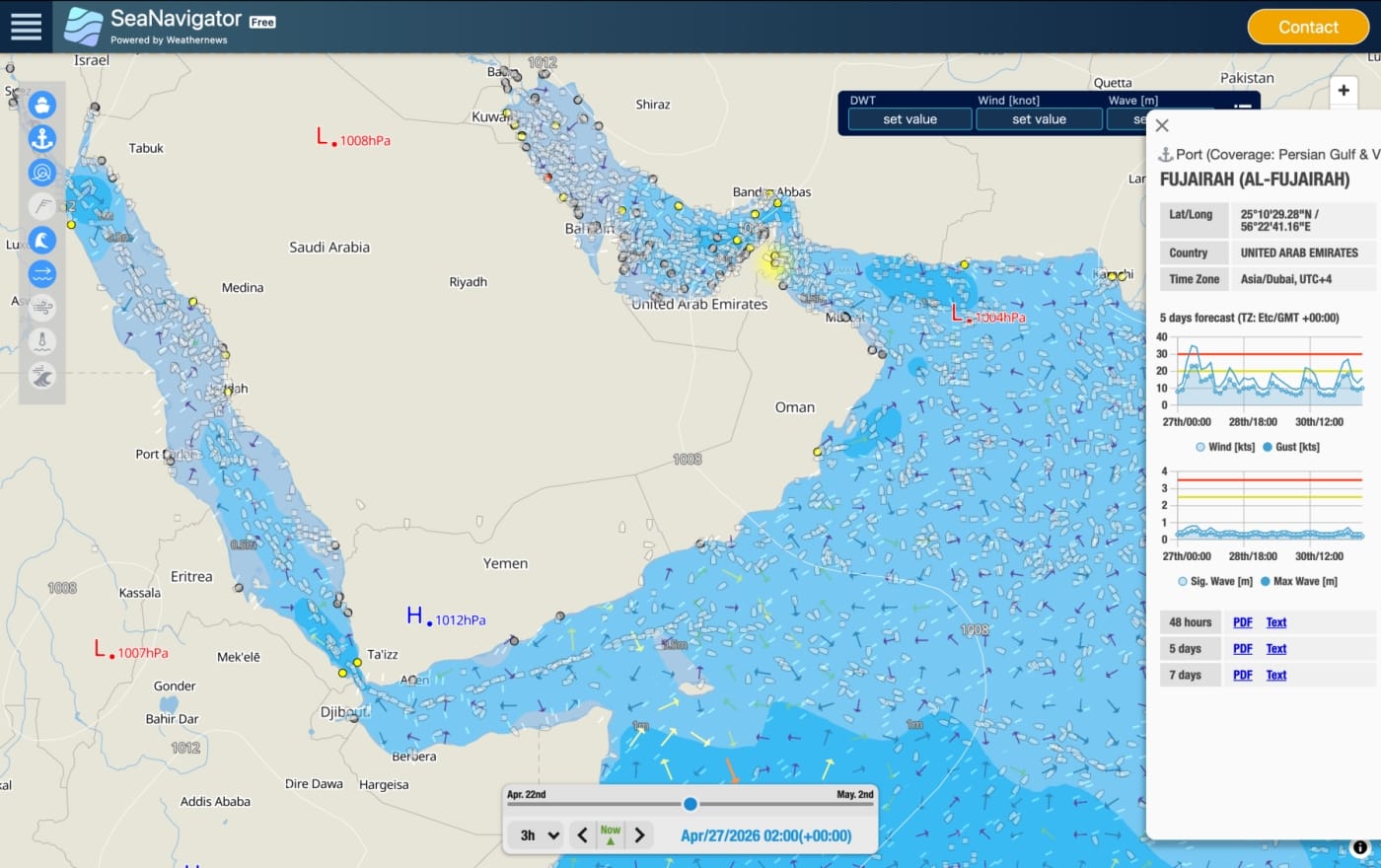Click the 1004hPa low pressure label
Image resolution: width=1381 pixels, height=868 pixels.
pos(1000,318)
